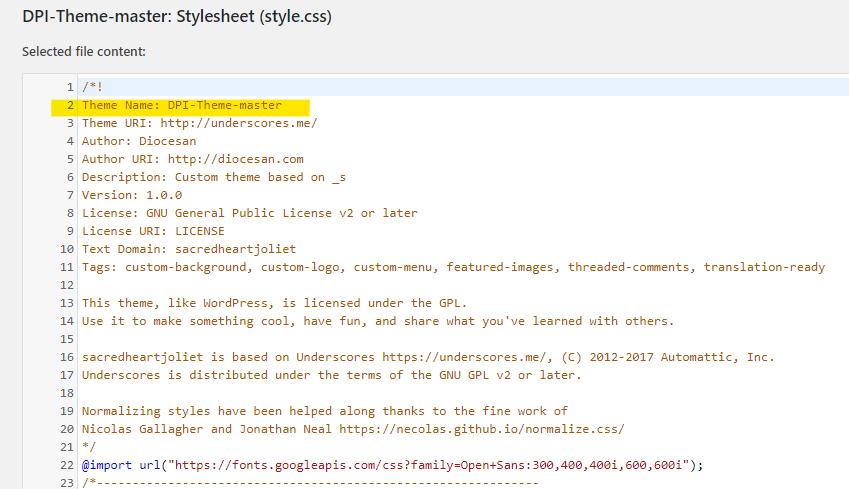Click the closing comment */ on line 21
849x489 pixels.
(x=89, y=446)
